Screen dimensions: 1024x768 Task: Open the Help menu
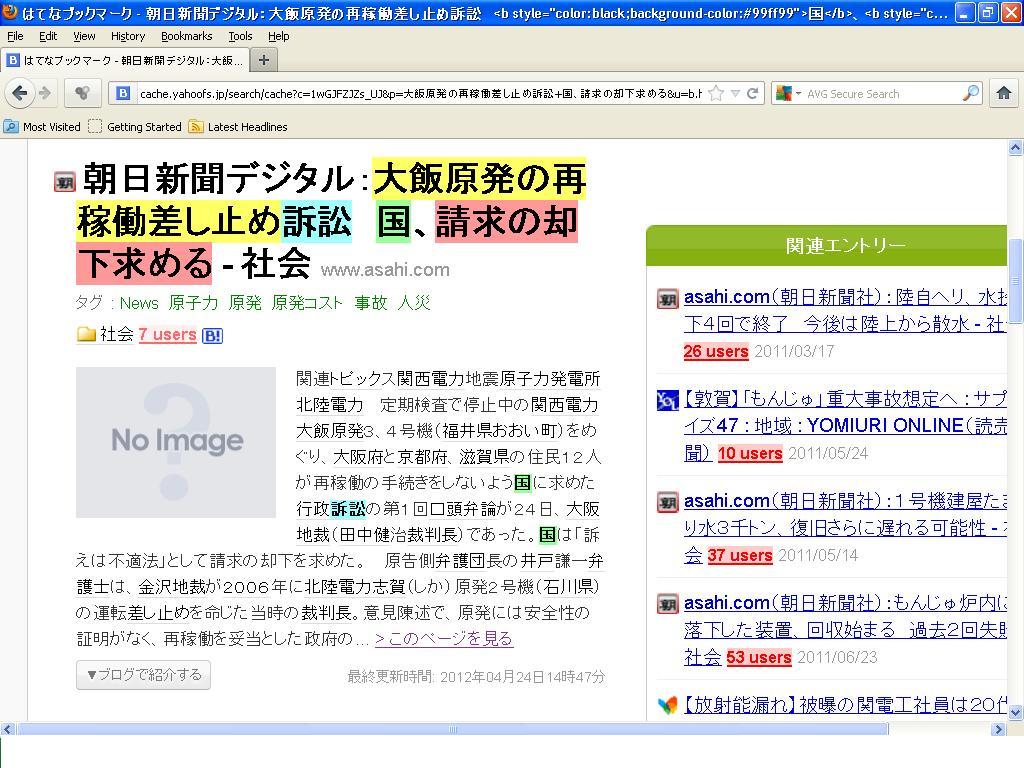279,36
